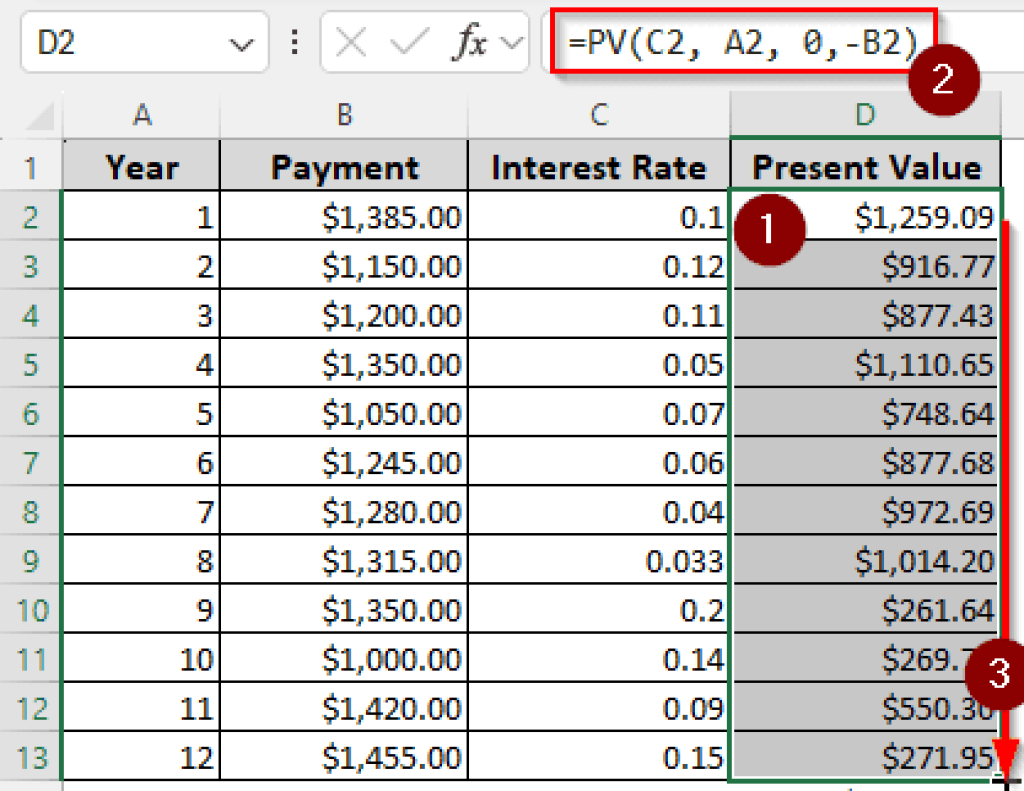Click the Interest Rate header cell
1024x791 pixels.
(597, 166)
